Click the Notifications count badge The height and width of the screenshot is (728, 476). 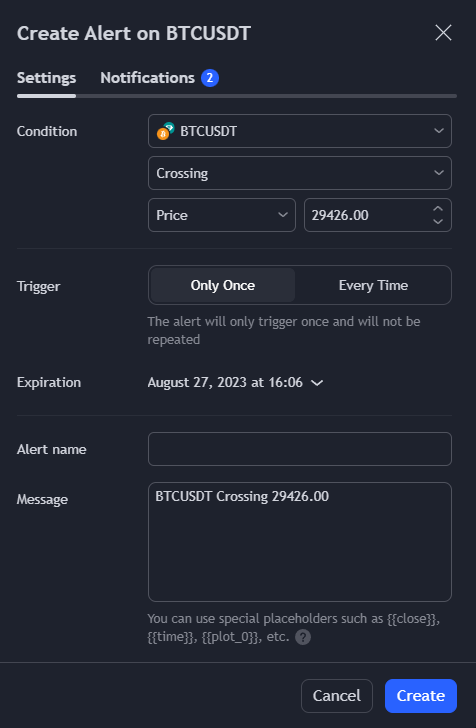[x=210, y=78]
